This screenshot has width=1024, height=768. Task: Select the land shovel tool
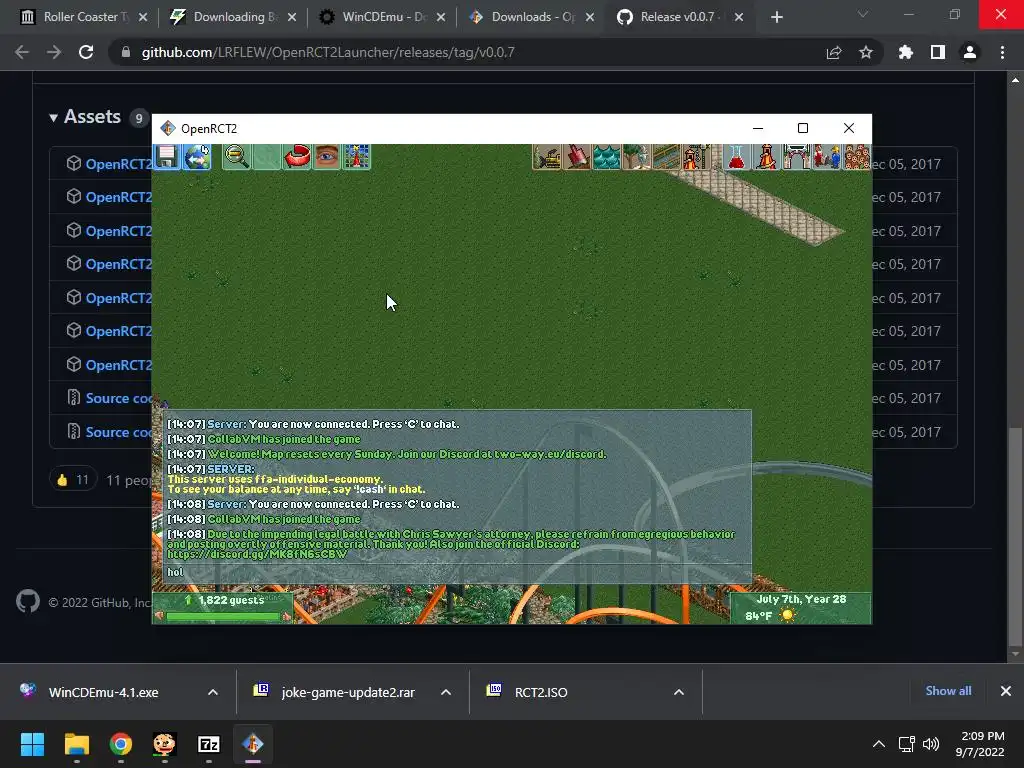click(577, 157)
